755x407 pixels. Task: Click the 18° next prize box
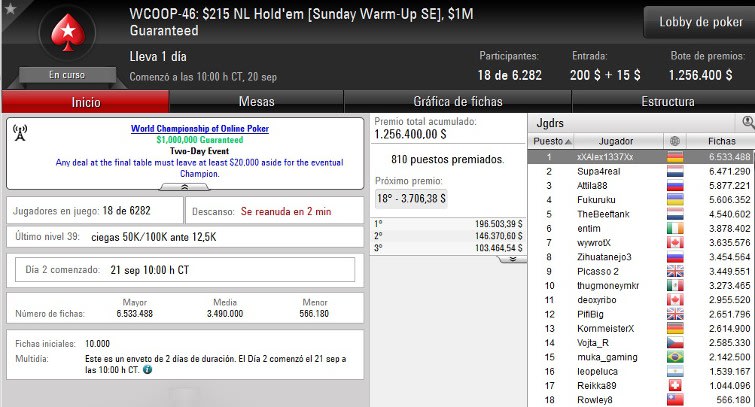click(411, 198)
